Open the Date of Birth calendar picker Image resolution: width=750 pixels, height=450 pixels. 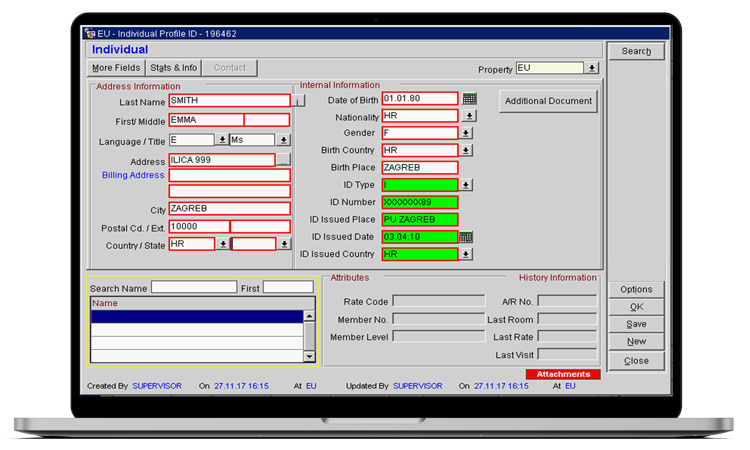pos(470,99)
